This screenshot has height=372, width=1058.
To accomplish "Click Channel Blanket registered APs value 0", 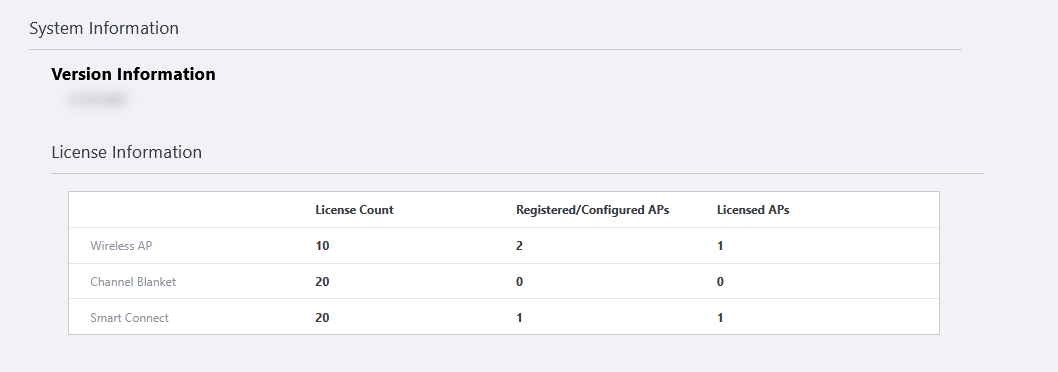I will (x=520, y=282).
